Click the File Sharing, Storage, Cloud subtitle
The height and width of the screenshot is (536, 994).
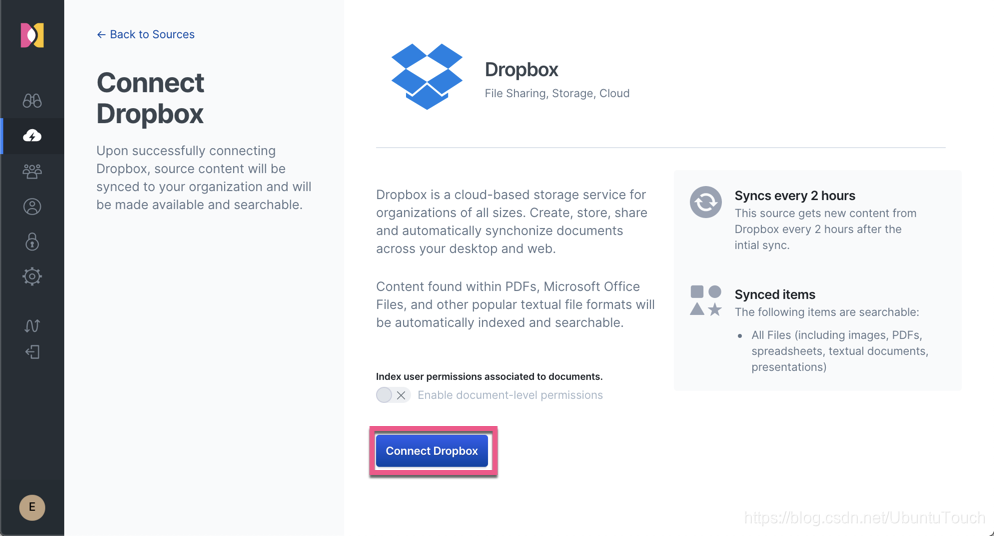point(557,93)
